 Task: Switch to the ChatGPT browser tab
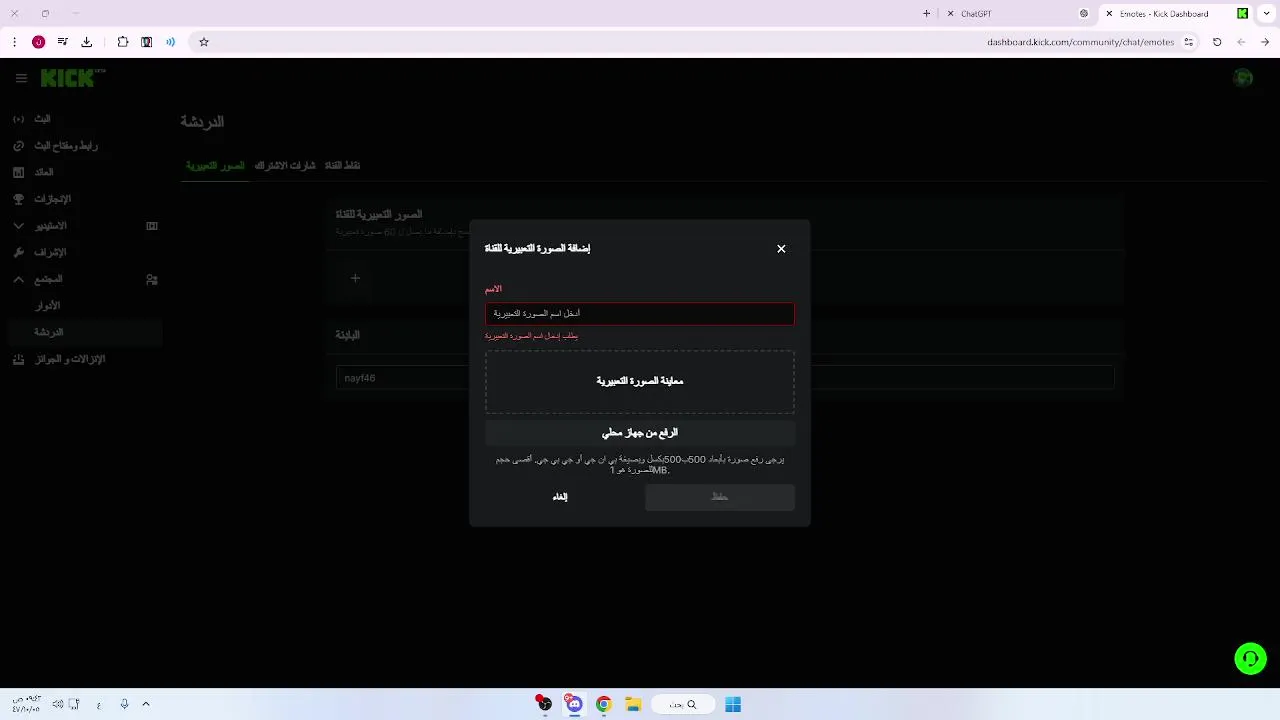pos(1018,14)
